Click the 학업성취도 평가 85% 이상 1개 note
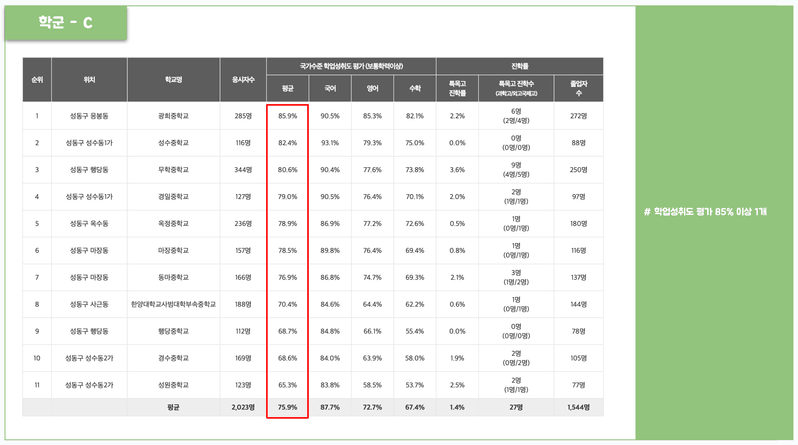798x445 pixels. 717,212
